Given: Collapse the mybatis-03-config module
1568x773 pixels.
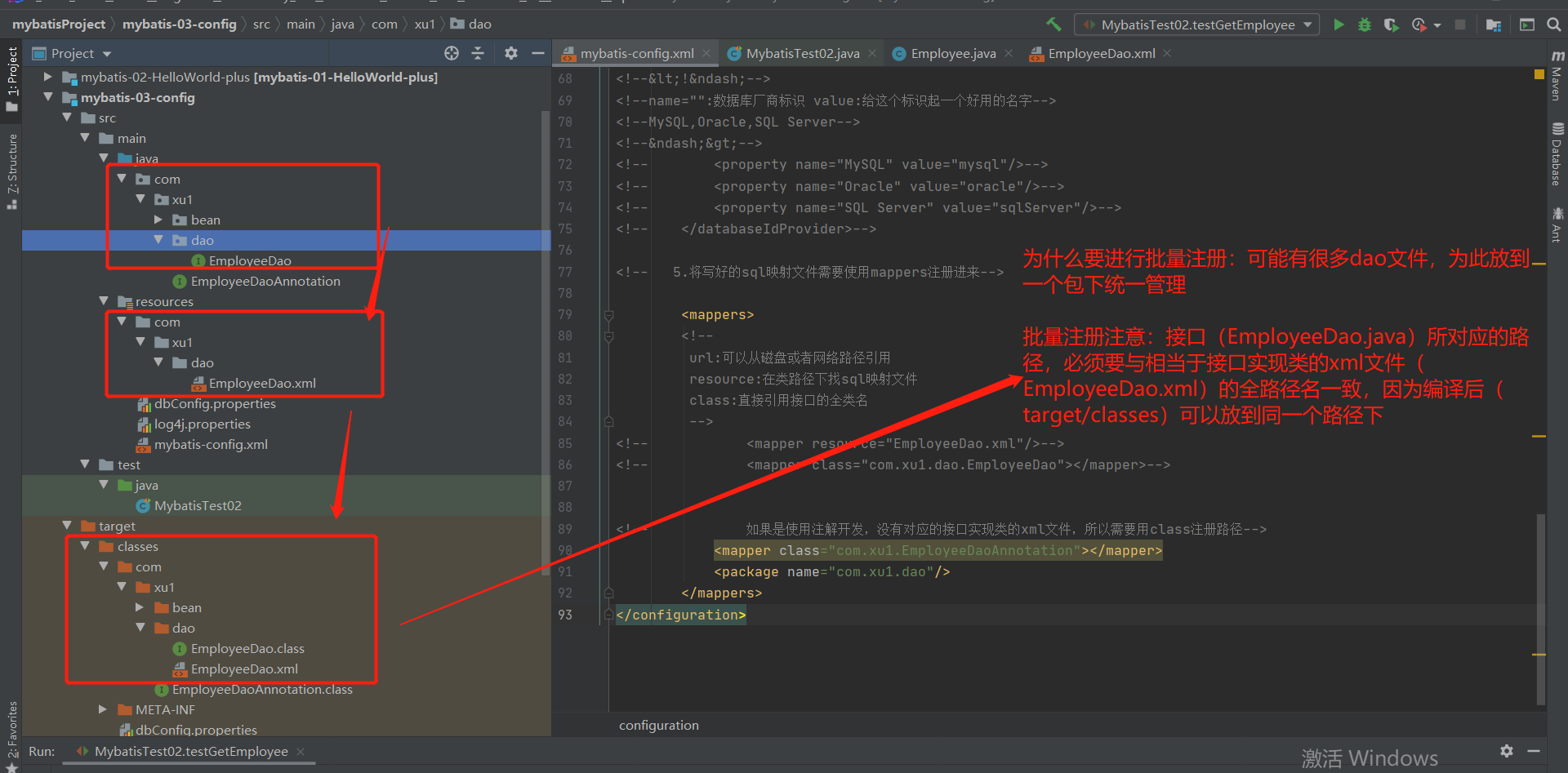Looking at the screenshot, I should click(48, 97).
